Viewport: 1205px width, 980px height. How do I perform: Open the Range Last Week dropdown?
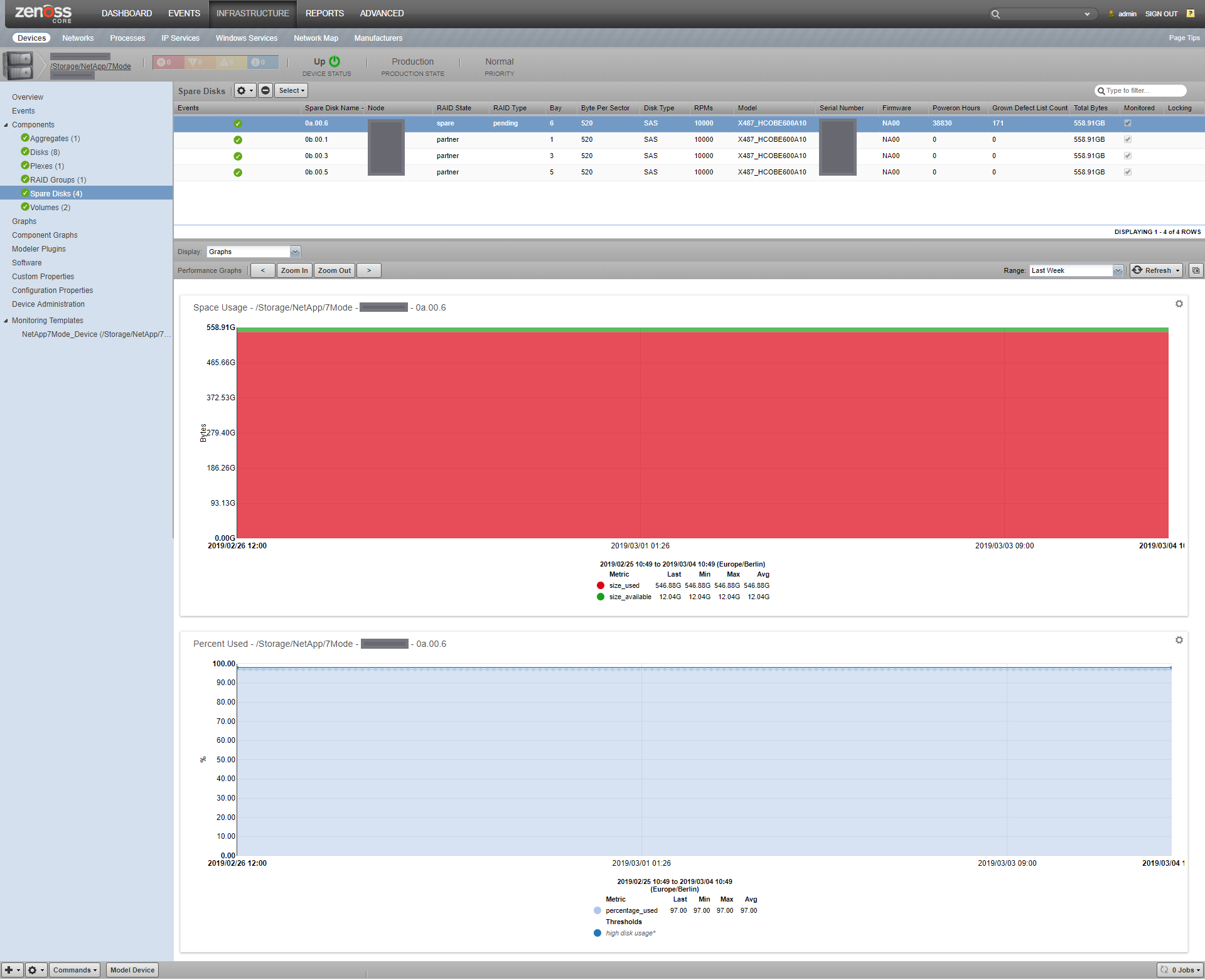click(x=1117, y=271)
